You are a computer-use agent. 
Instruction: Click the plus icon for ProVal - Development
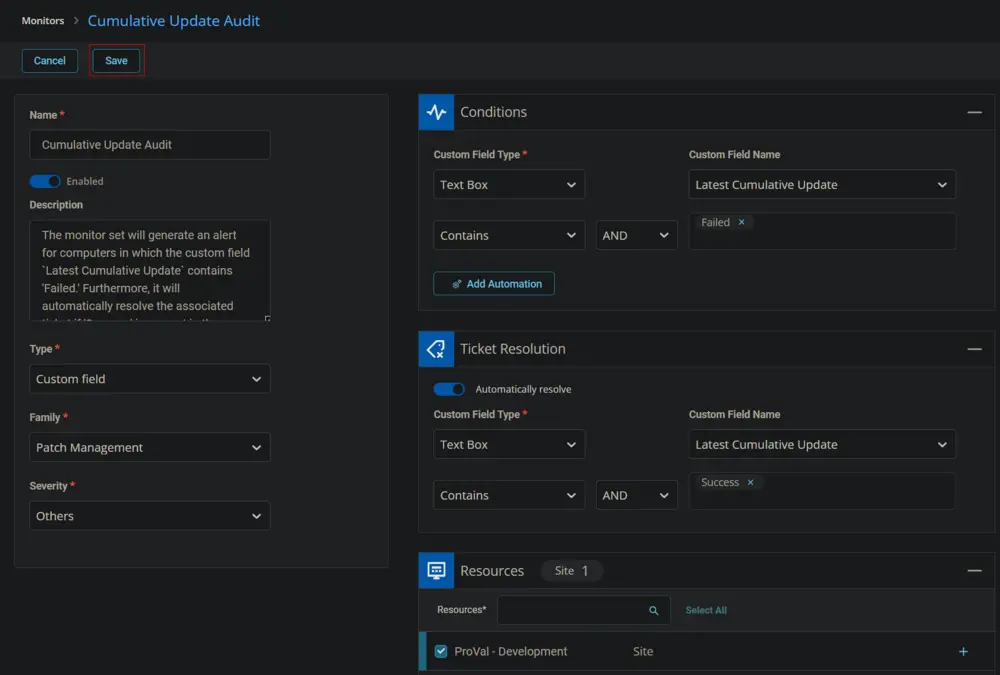963,651
